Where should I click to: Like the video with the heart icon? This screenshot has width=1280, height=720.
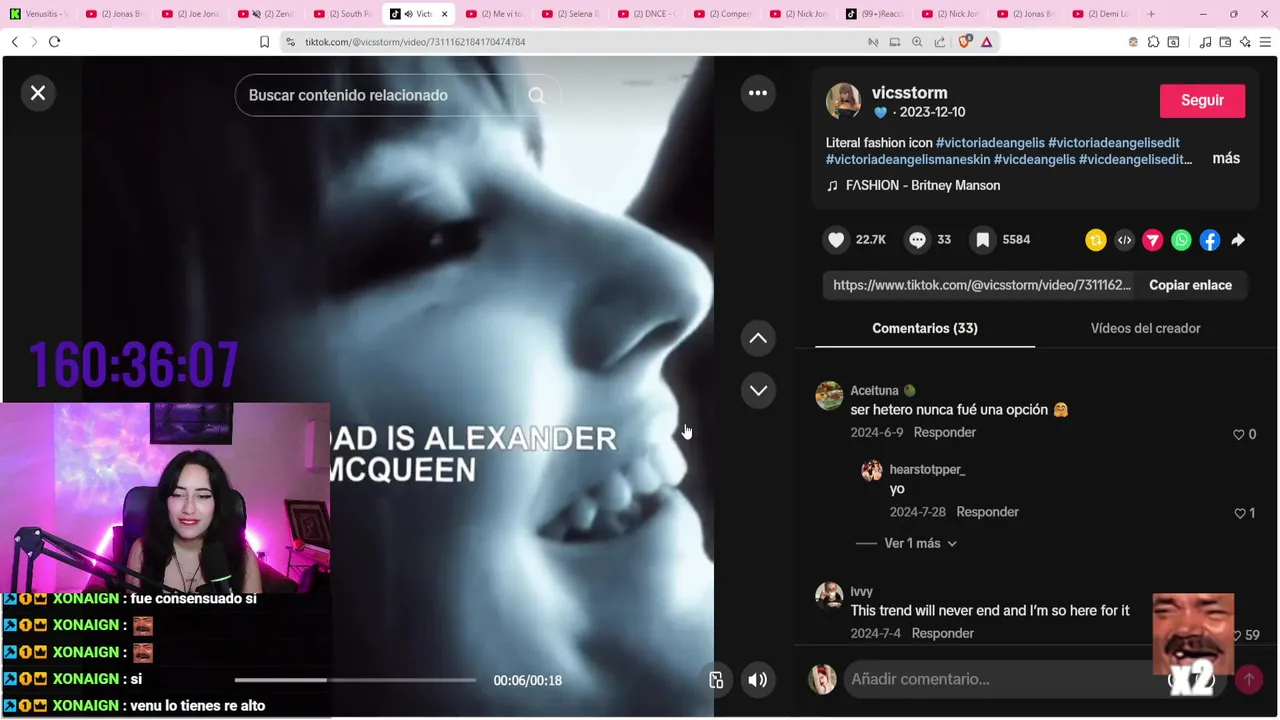pos(836,240)
